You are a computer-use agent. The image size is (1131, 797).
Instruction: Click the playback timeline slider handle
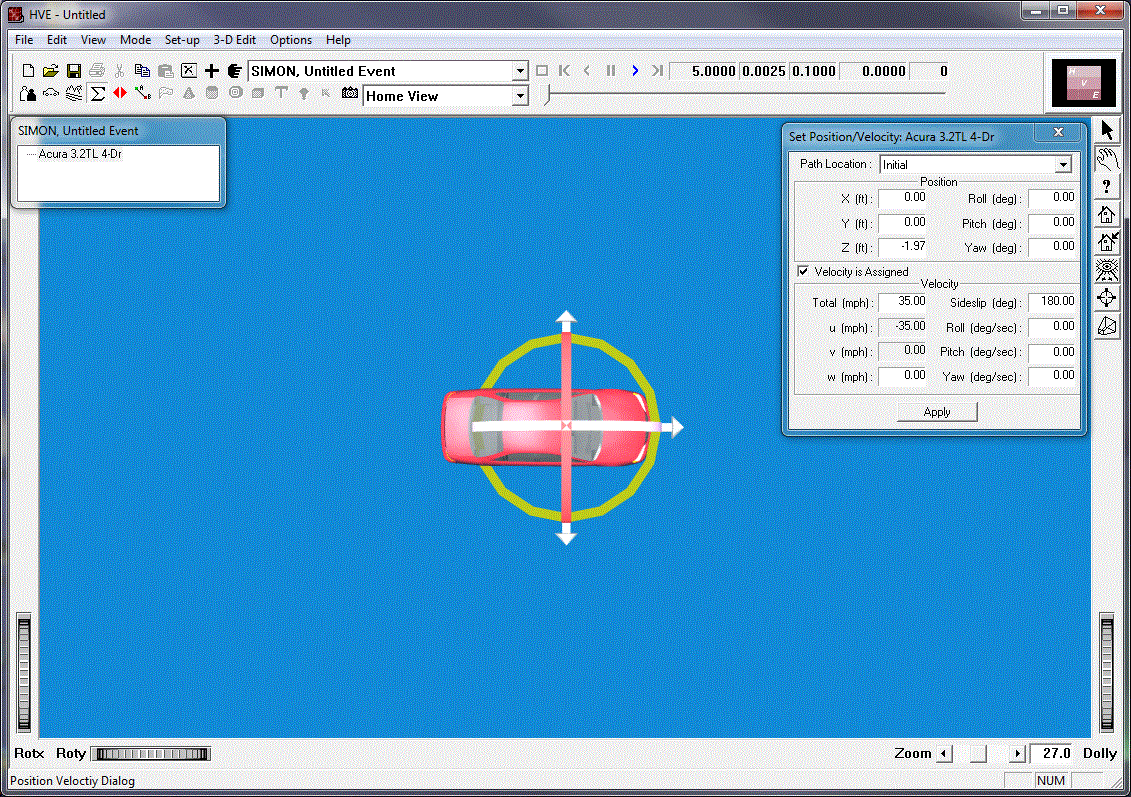546,96
